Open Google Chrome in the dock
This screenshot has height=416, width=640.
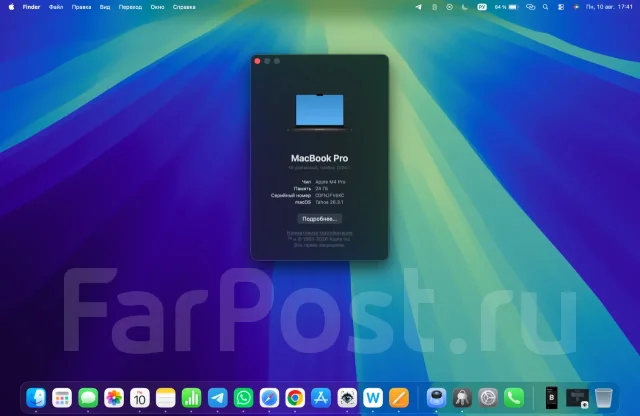(x=295, y=398)
